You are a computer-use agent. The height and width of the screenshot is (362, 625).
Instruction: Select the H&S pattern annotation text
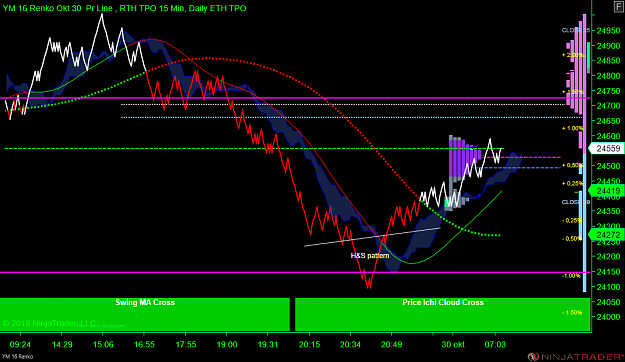click(370, 256)
